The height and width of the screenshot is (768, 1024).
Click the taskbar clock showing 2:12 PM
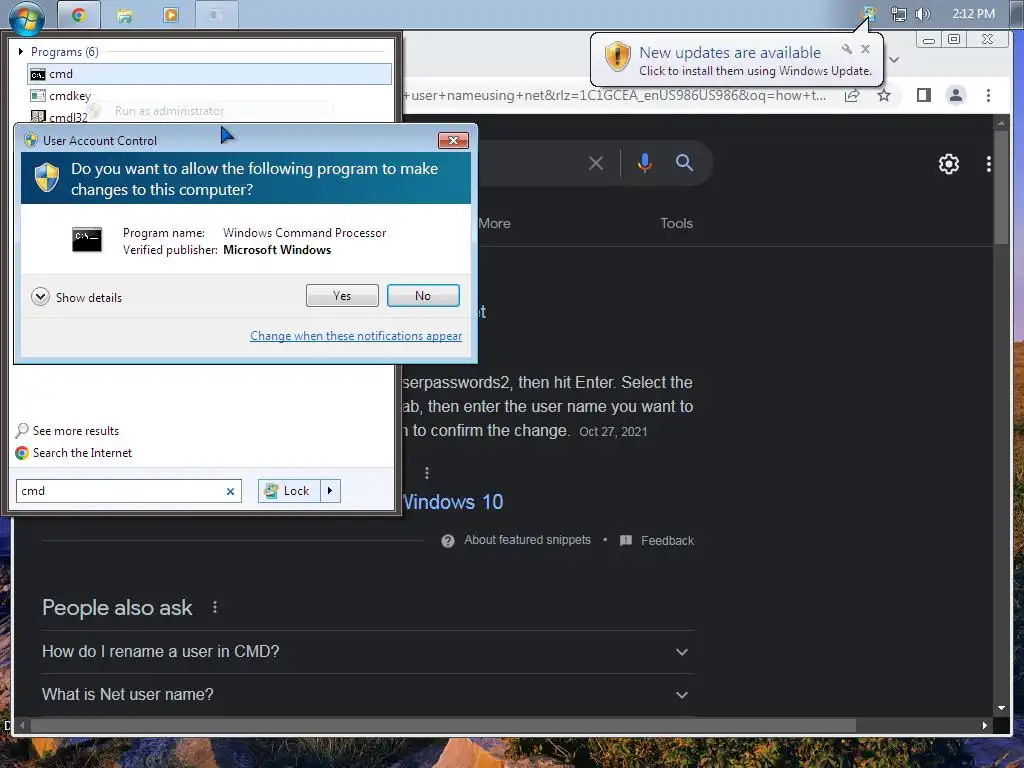(x=973, y=14)
